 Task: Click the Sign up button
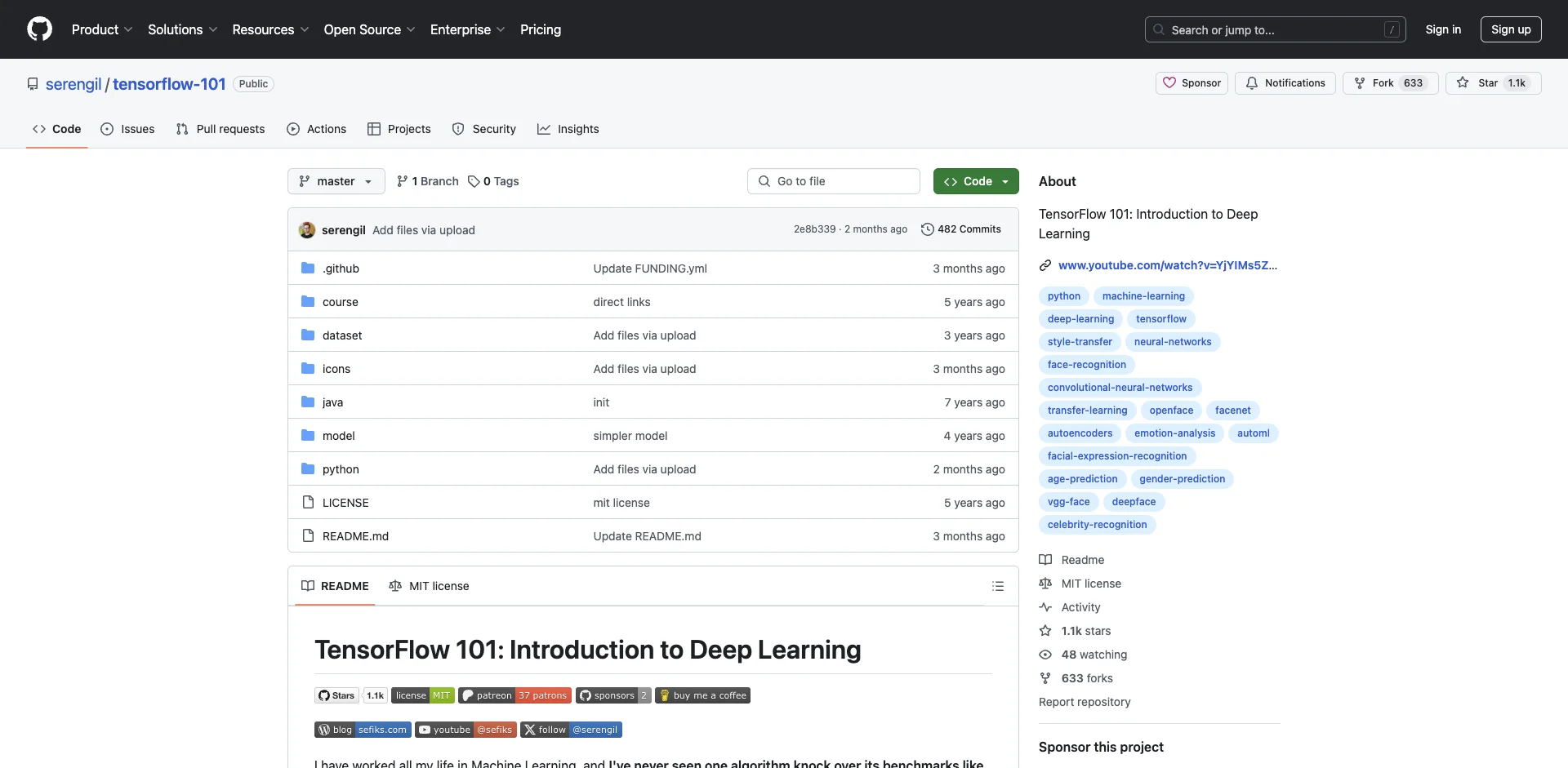(x=1511, y=29)
